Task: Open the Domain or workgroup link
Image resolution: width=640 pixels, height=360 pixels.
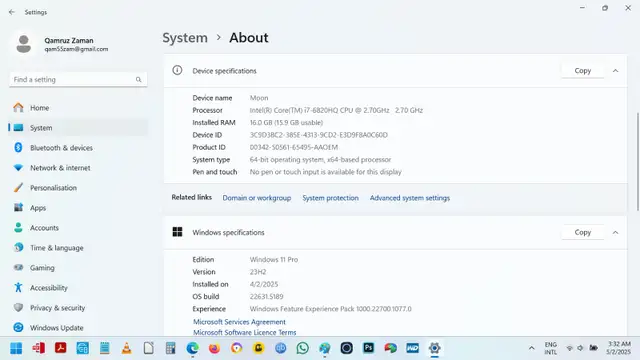Action: point(257,198)
